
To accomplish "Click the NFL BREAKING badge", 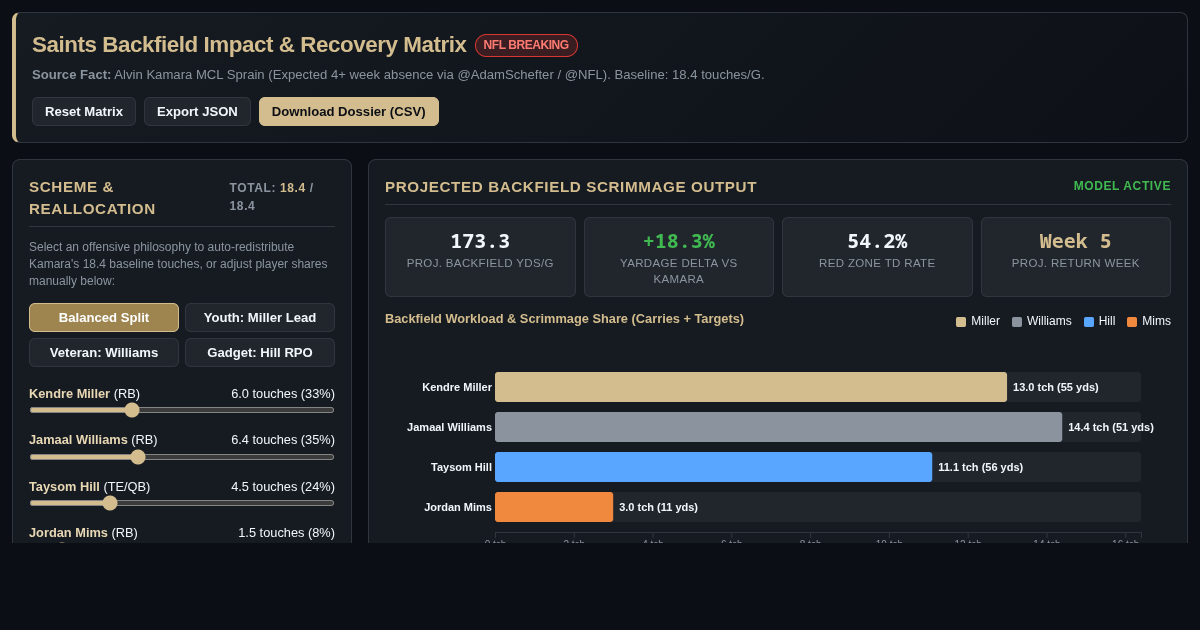I will tap(526, 45).
